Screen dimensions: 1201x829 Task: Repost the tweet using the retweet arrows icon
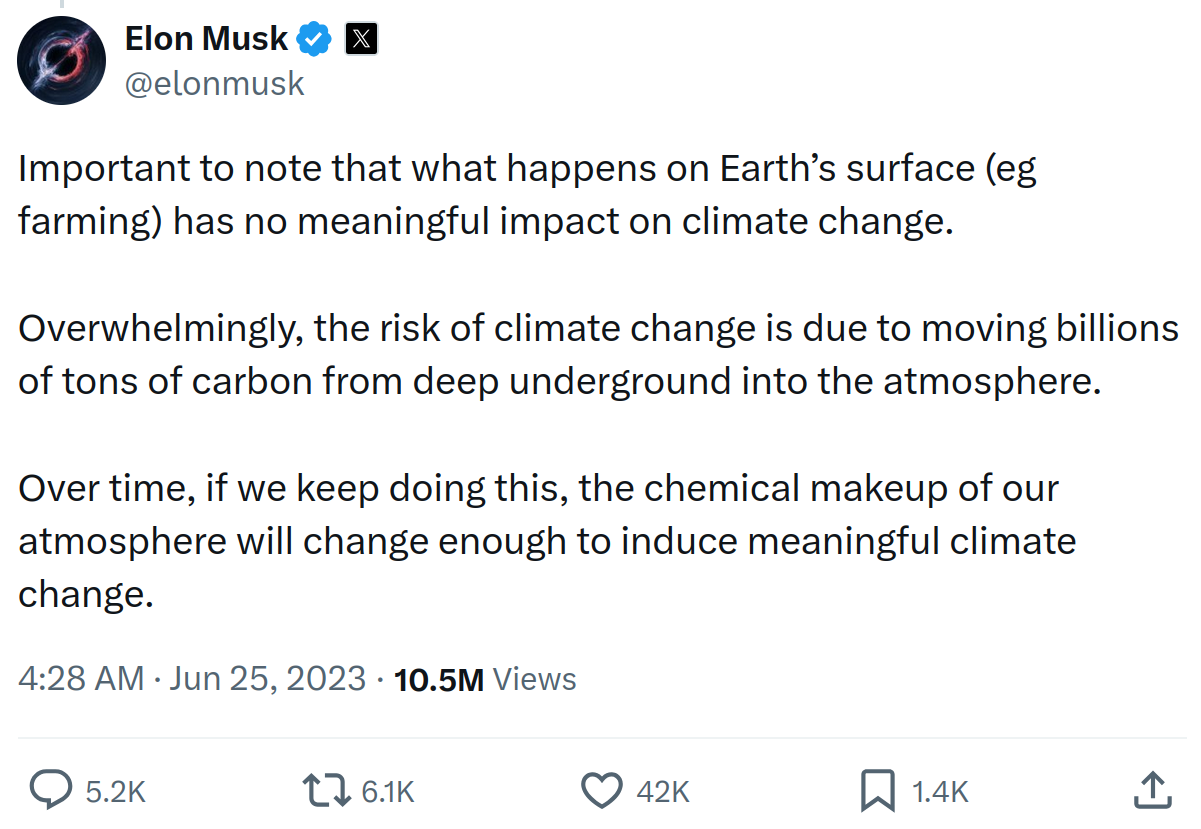point(327,791)
